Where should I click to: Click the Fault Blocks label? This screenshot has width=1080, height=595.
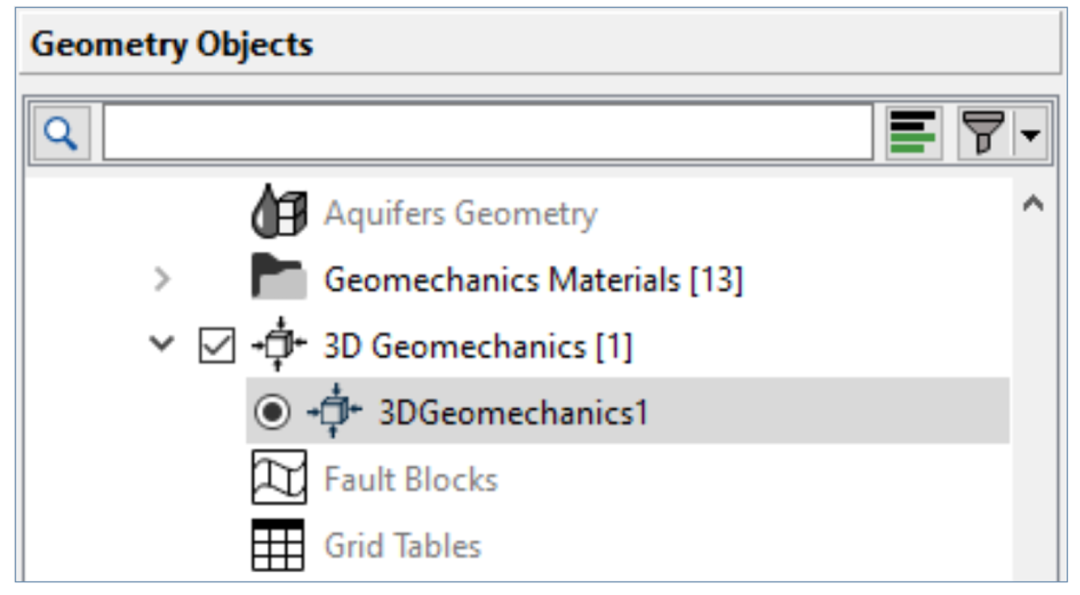410,479
